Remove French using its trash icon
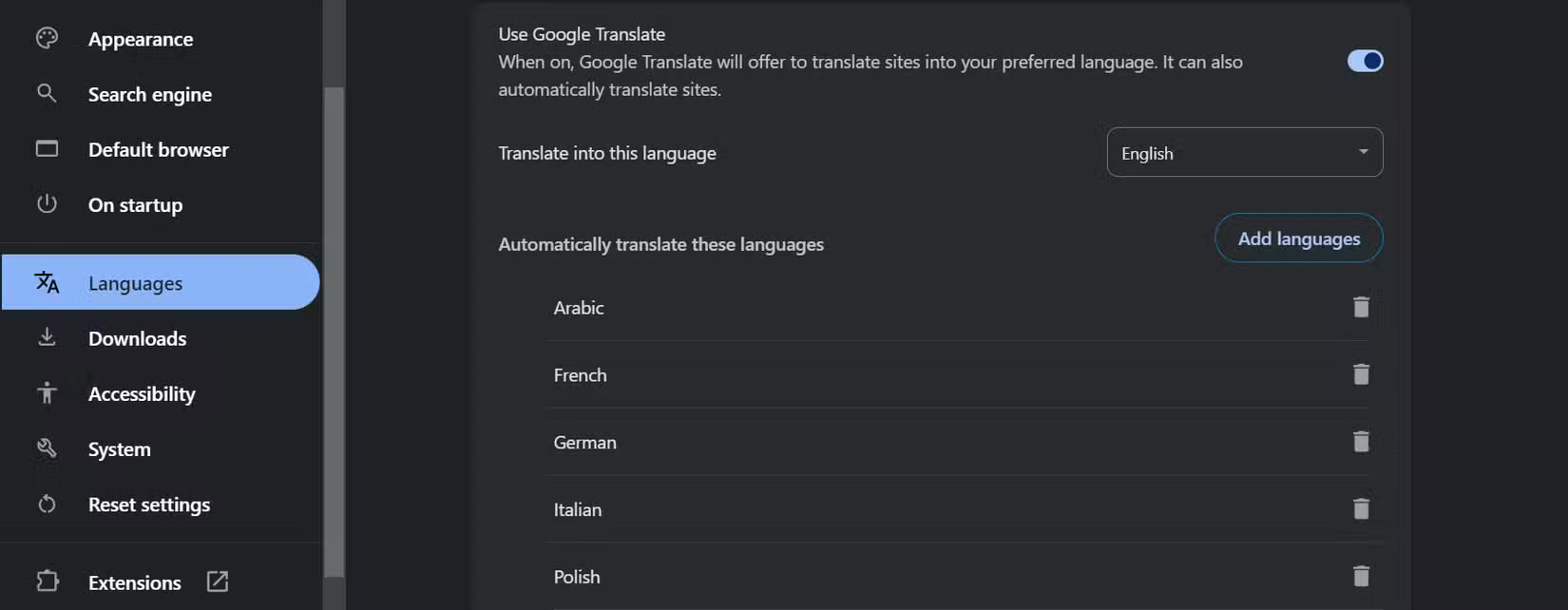Image resolution: width=1568 pixels, height=610 pixels. pyautogui.click(x=1361, y=374)
